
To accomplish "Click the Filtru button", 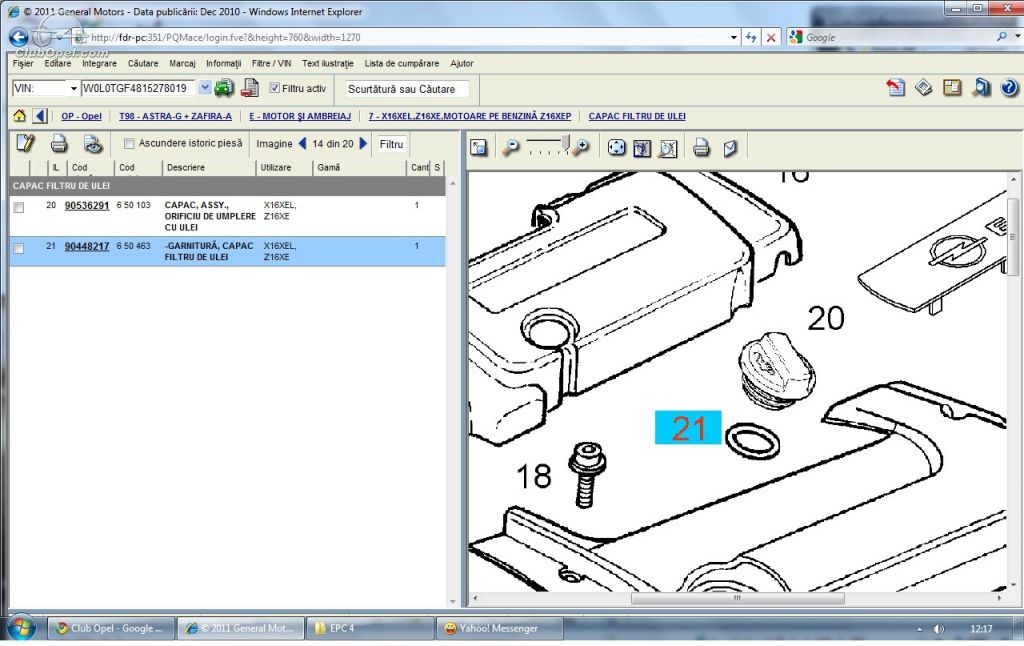I will point(392,144).
